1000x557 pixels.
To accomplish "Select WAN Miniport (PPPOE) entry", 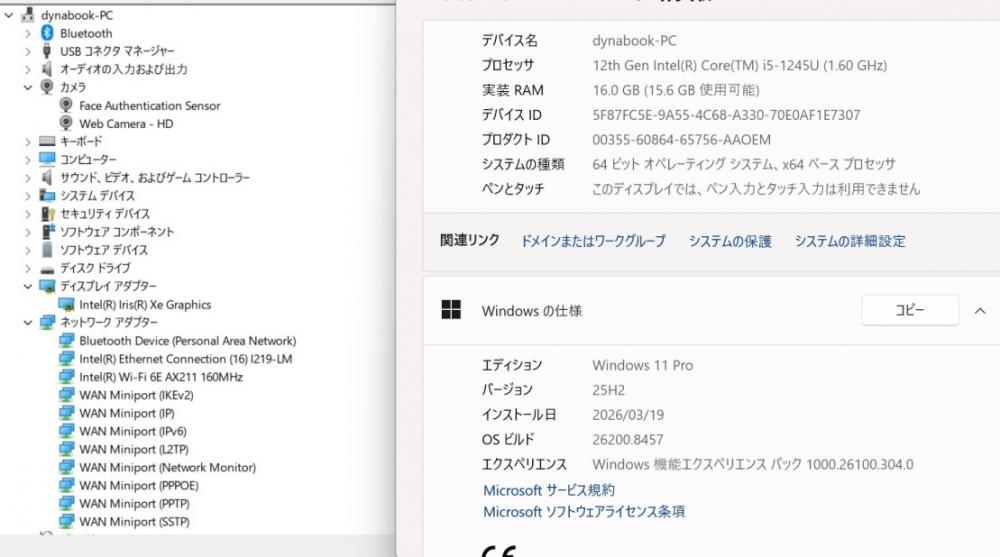I will [x=139, y=486].
